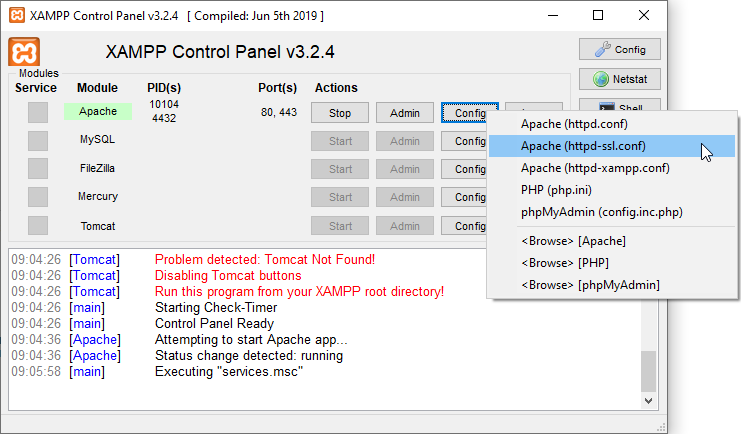Image resolution: width=741 pixels, height=434 pixels.
Task: Select Apache (httpd.conf) from menu
Action: pyautogui.click(x=574, y=124)
